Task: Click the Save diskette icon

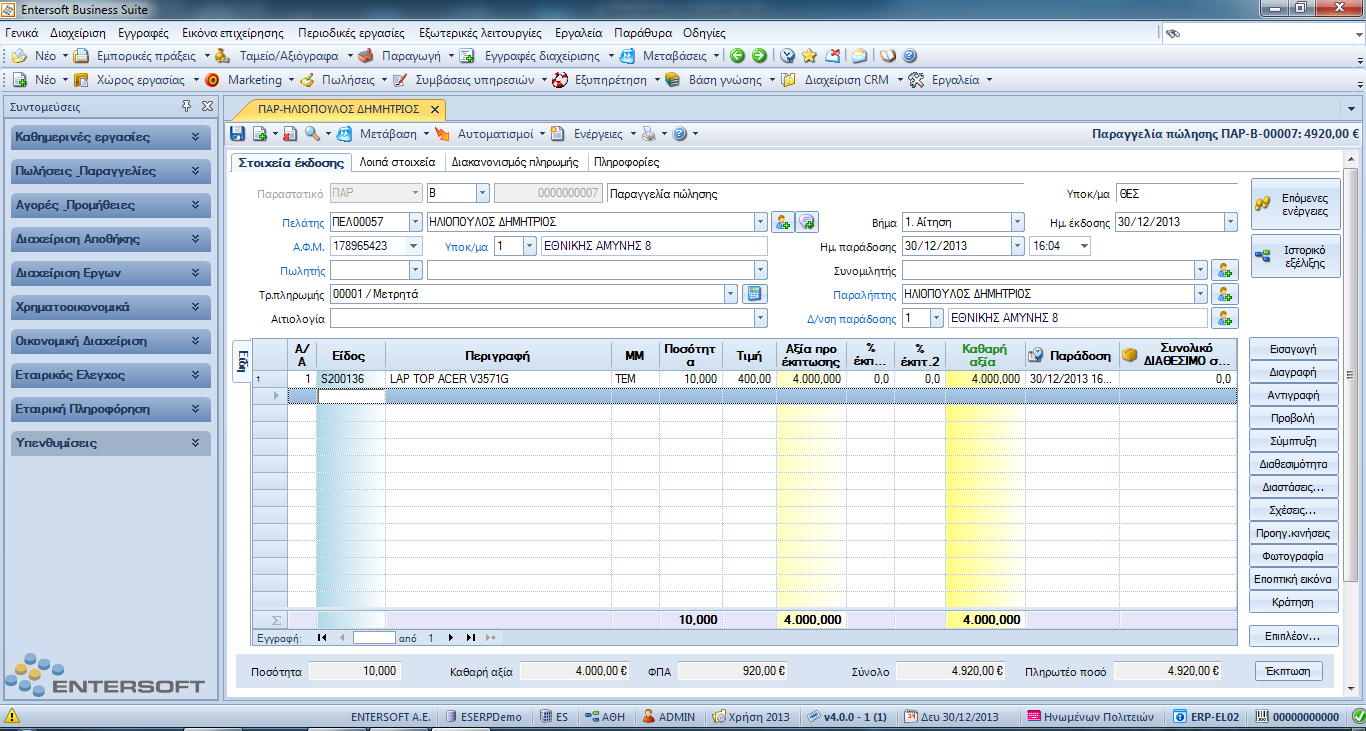Action: tap(237, 133)
